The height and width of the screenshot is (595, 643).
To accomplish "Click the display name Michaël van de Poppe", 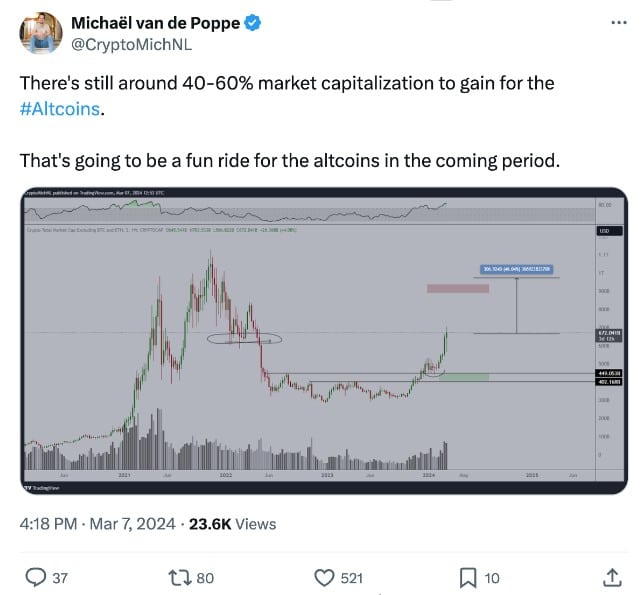I will [x=156, y=22].
